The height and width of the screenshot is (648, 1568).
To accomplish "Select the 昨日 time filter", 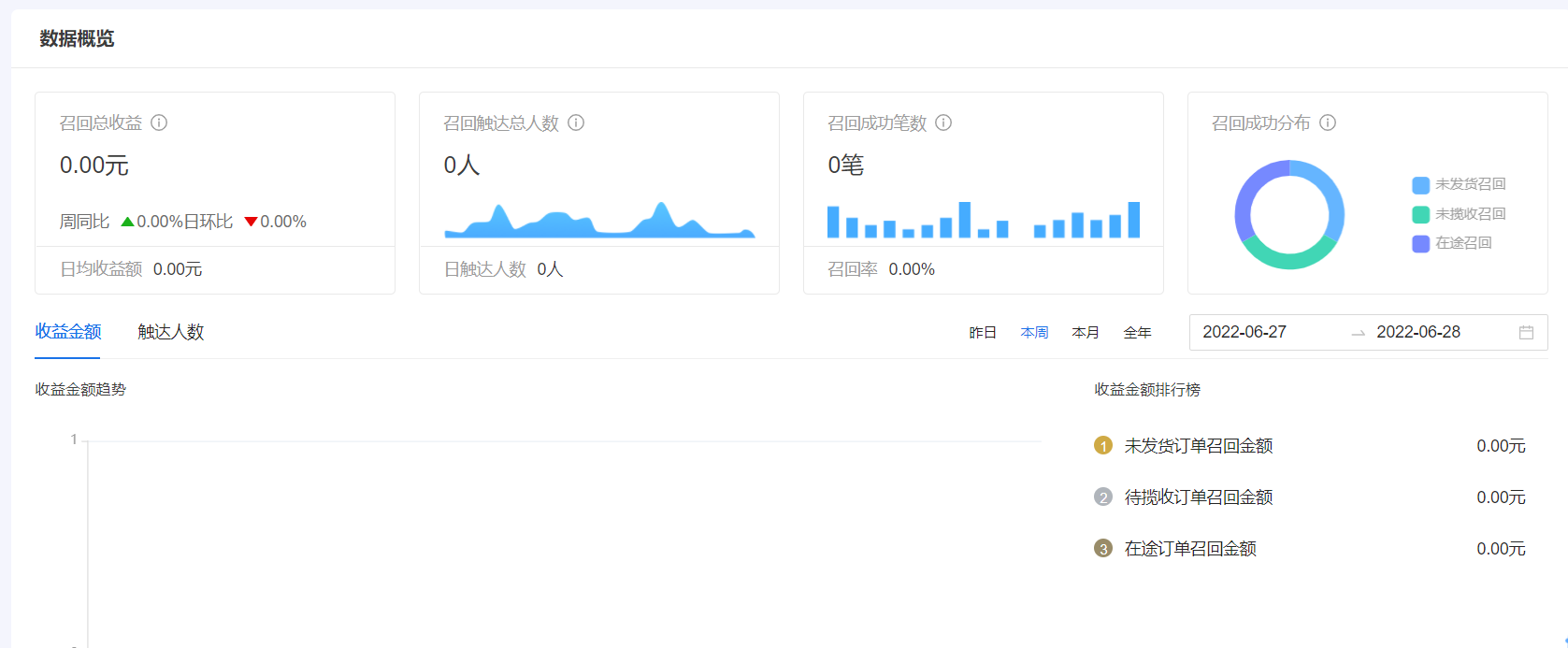I will [x=983, y=333].
